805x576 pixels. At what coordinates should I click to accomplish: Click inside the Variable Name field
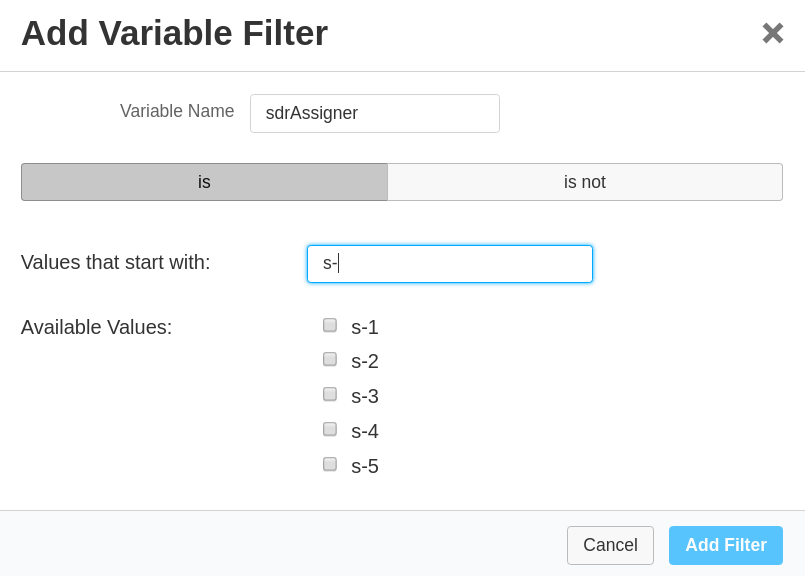(x=374, y=113)
